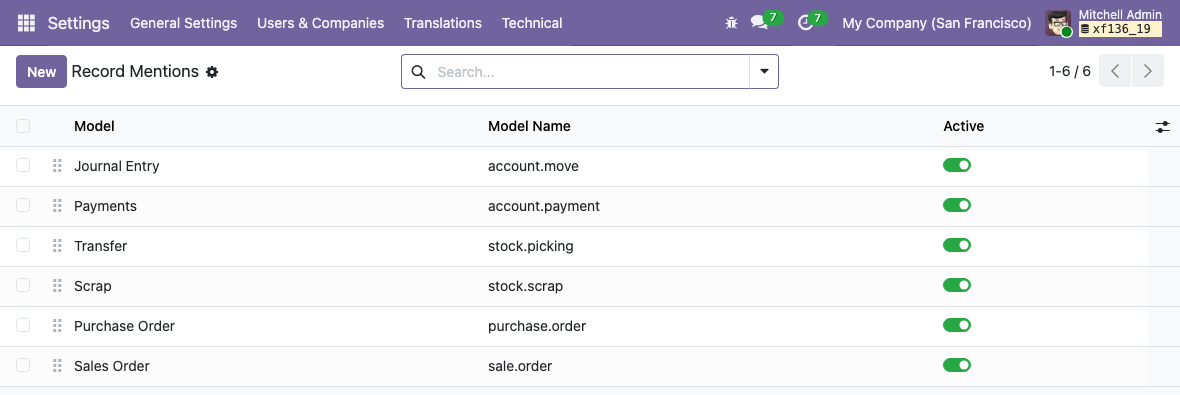Click the 1-6 / 6 pager counter

pyautogui.click(x=1069, y=71)
